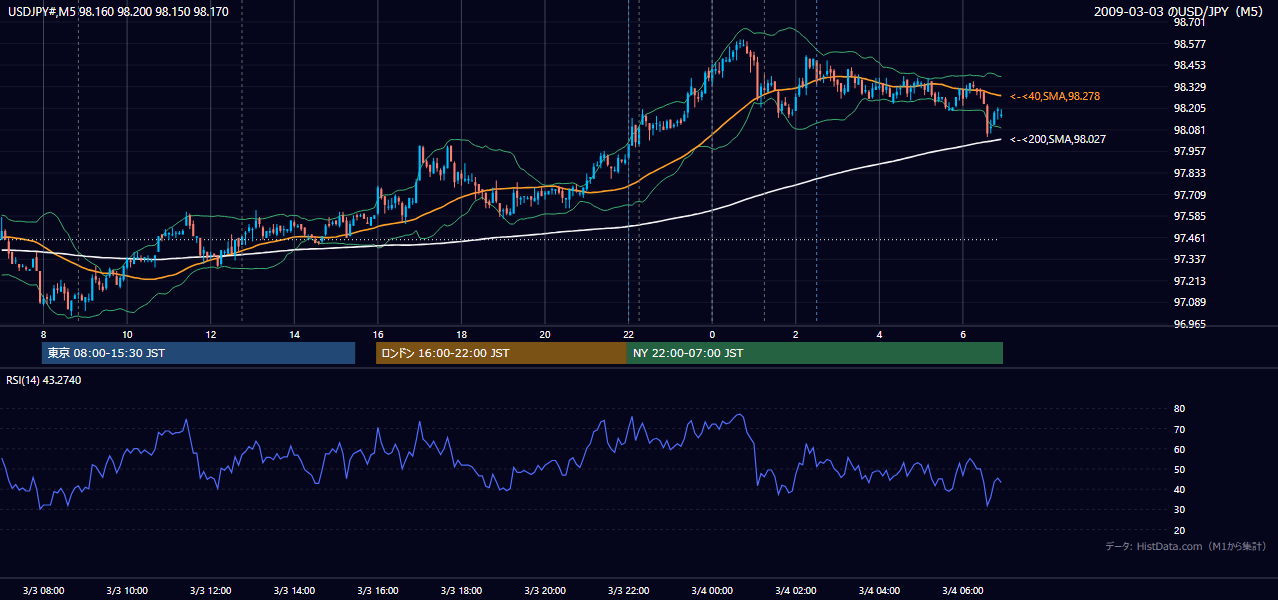Screen dimensions: 1278x600
Task: Click RSI scale level 30
Action: 1179,510
